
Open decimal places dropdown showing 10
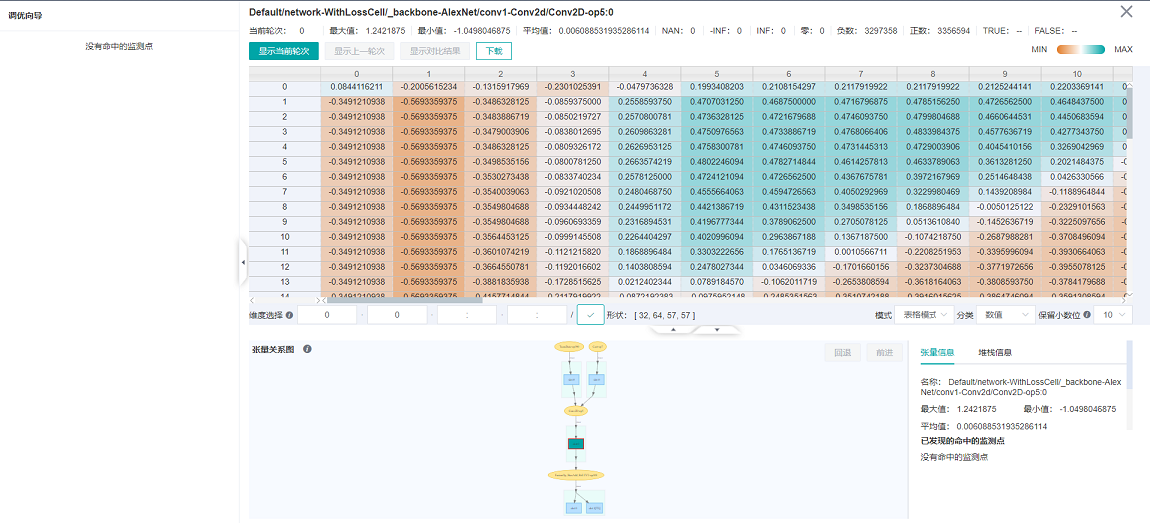[x=1112, y=315]
